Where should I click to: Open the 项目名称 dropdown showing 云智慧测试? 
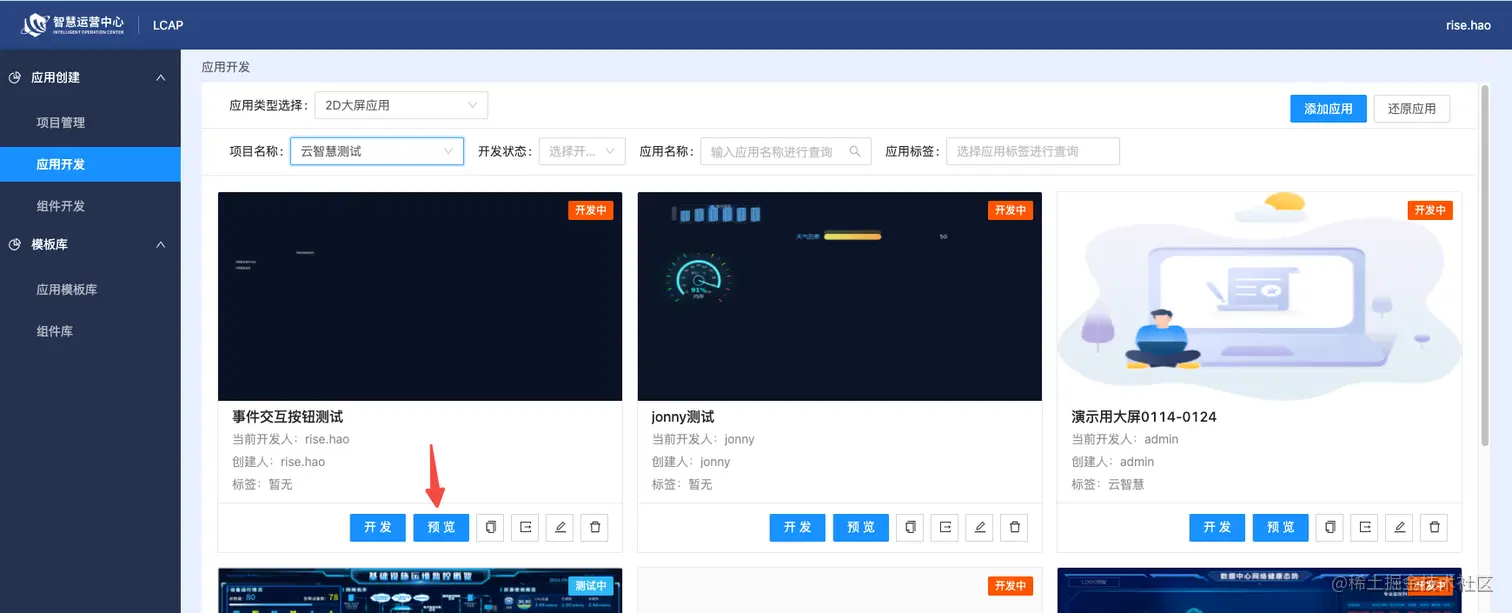[377, 151]
